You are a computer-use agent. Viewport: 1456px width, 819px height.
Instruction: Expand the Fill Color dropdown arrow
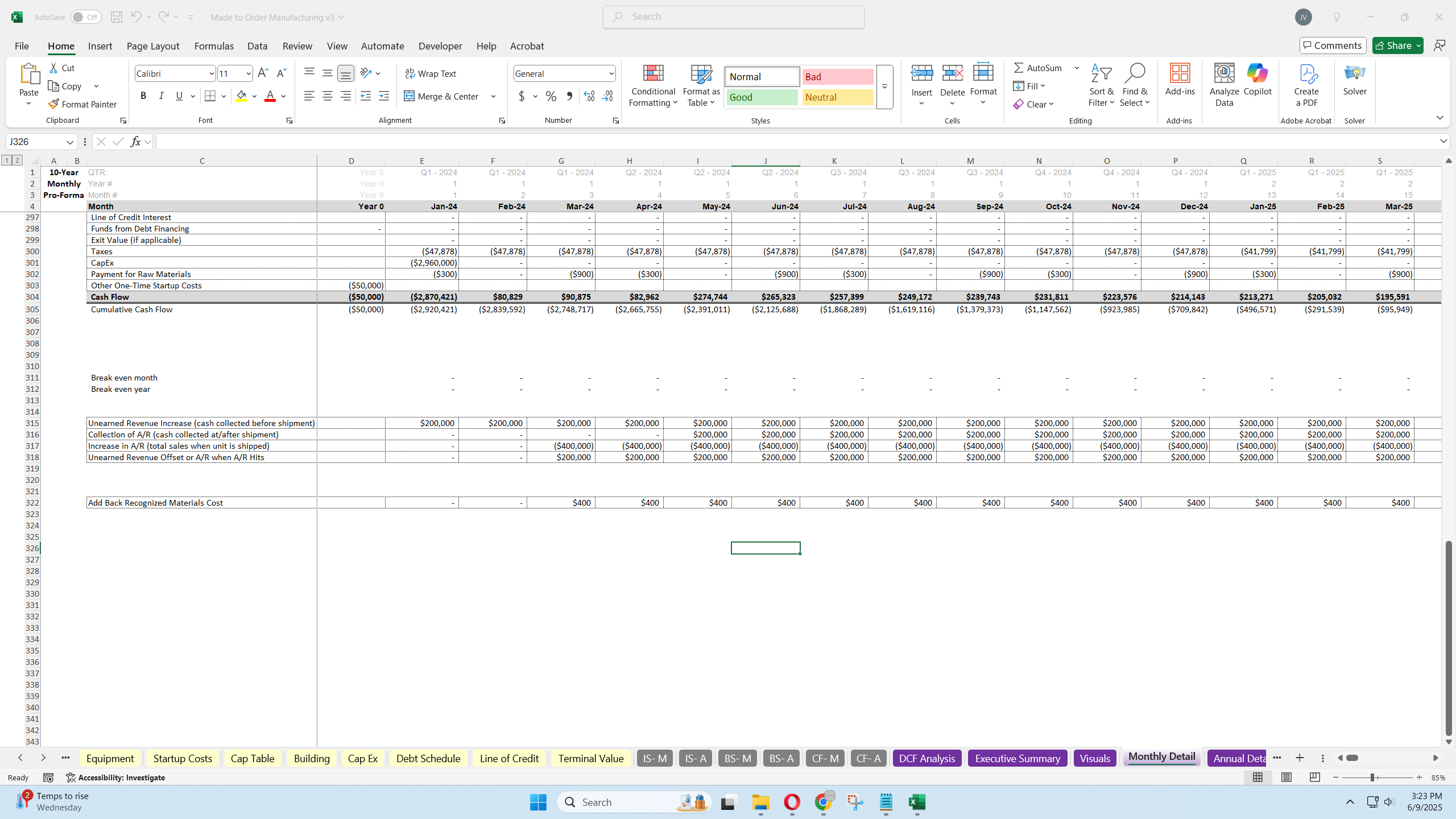[254, 96]
